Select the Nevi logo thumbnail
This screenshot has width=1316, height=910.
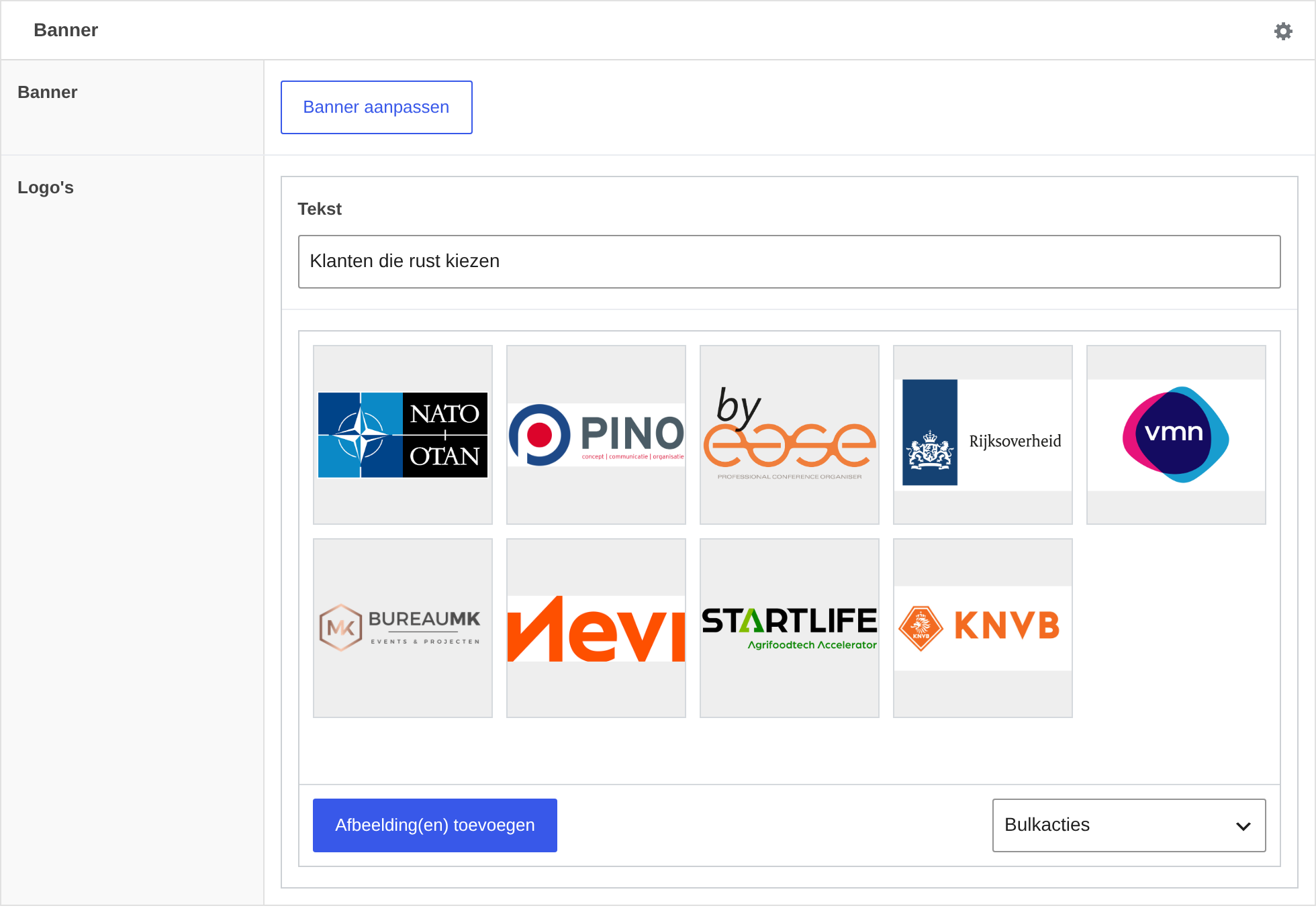[596, 628]
